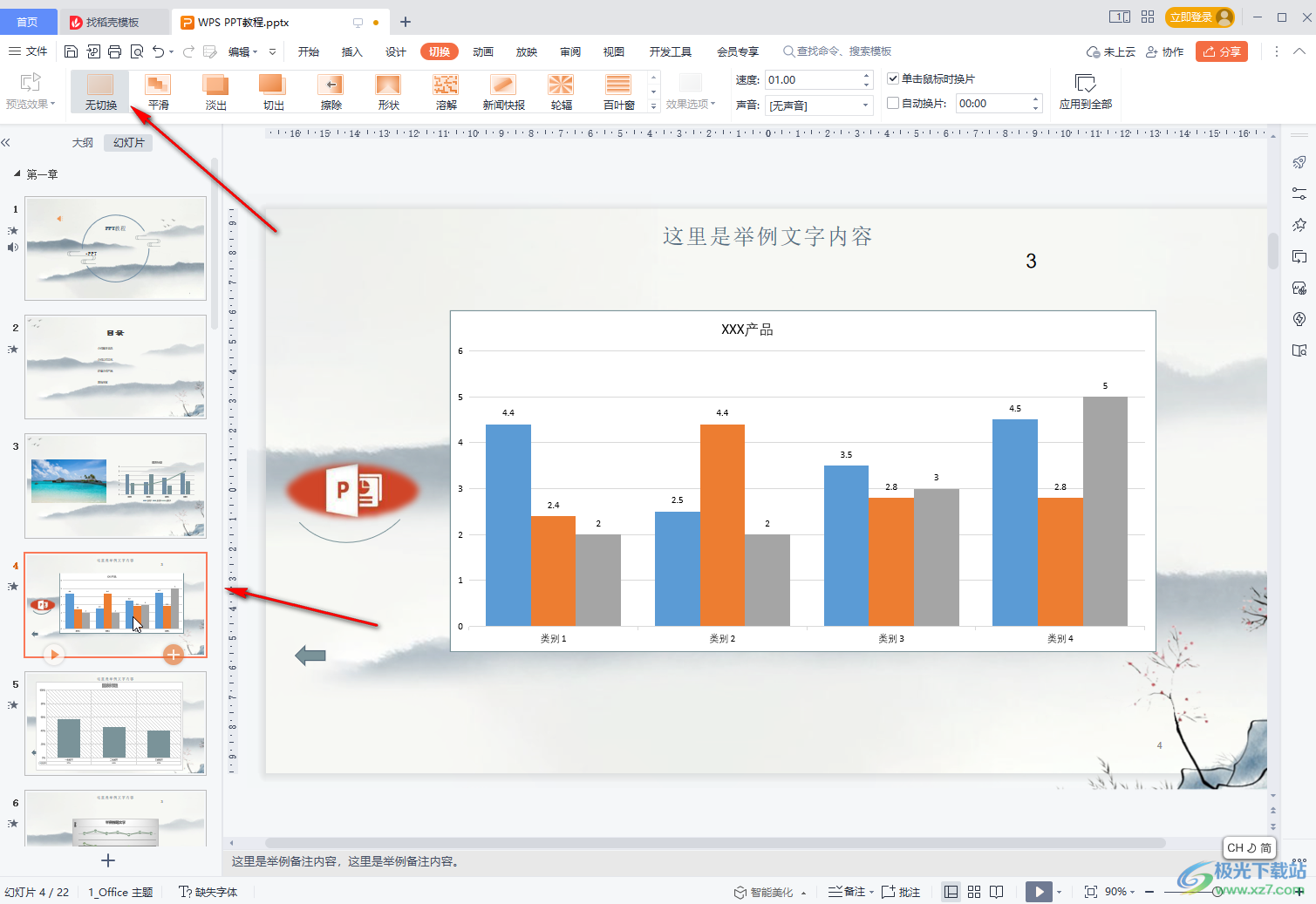This screenshot has height=904, width=1316.
Task: Collapse the 第一章 section
Action: pos(17,173)
